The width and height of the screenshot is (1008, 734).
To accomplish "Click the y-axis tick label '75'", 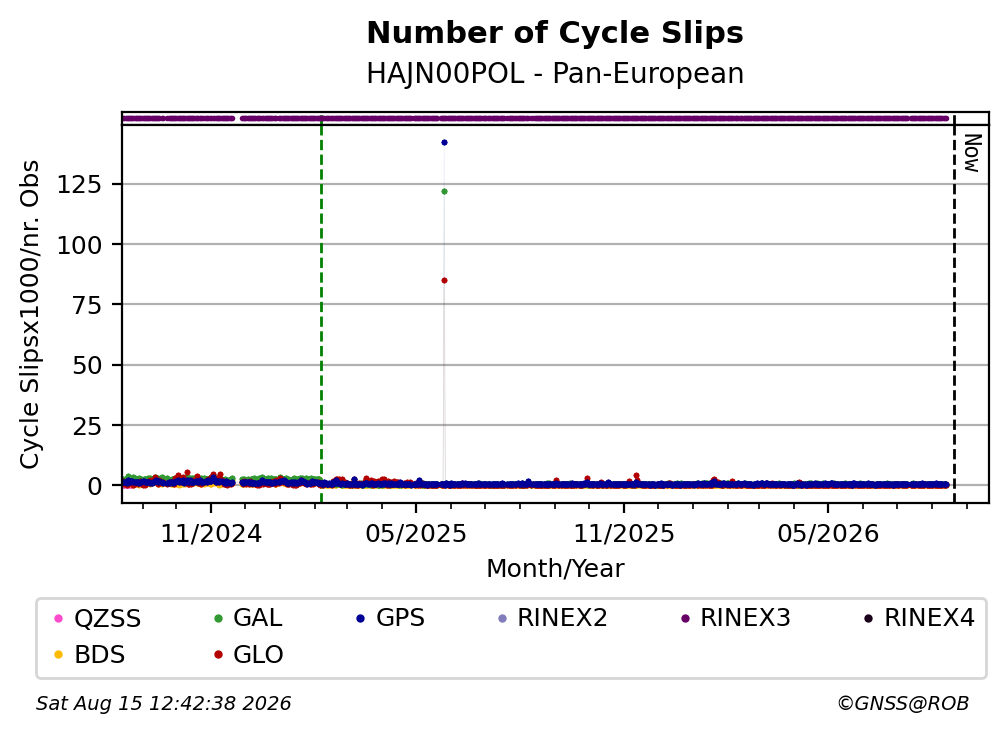I will [87, 305].
